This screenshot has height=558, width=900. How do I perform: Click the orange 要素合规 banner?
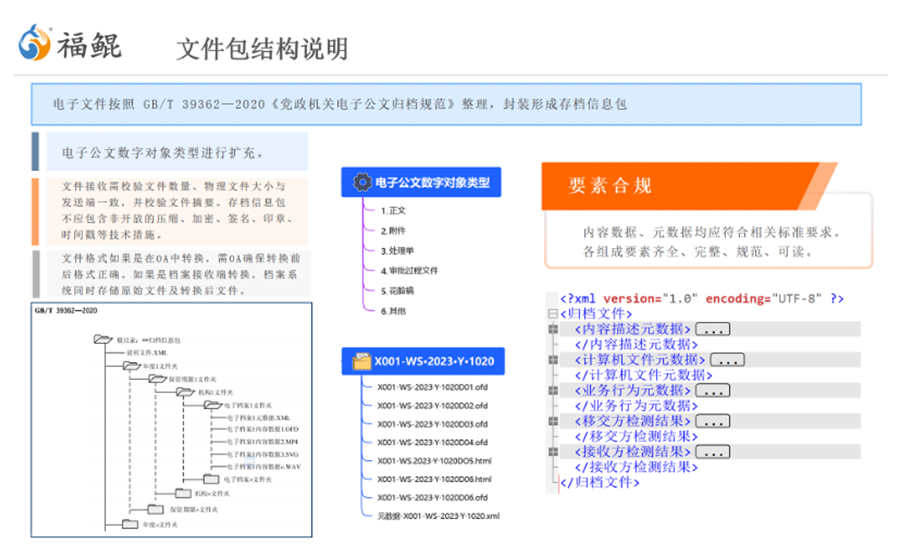pyautogui.click(x=700, y=185)
